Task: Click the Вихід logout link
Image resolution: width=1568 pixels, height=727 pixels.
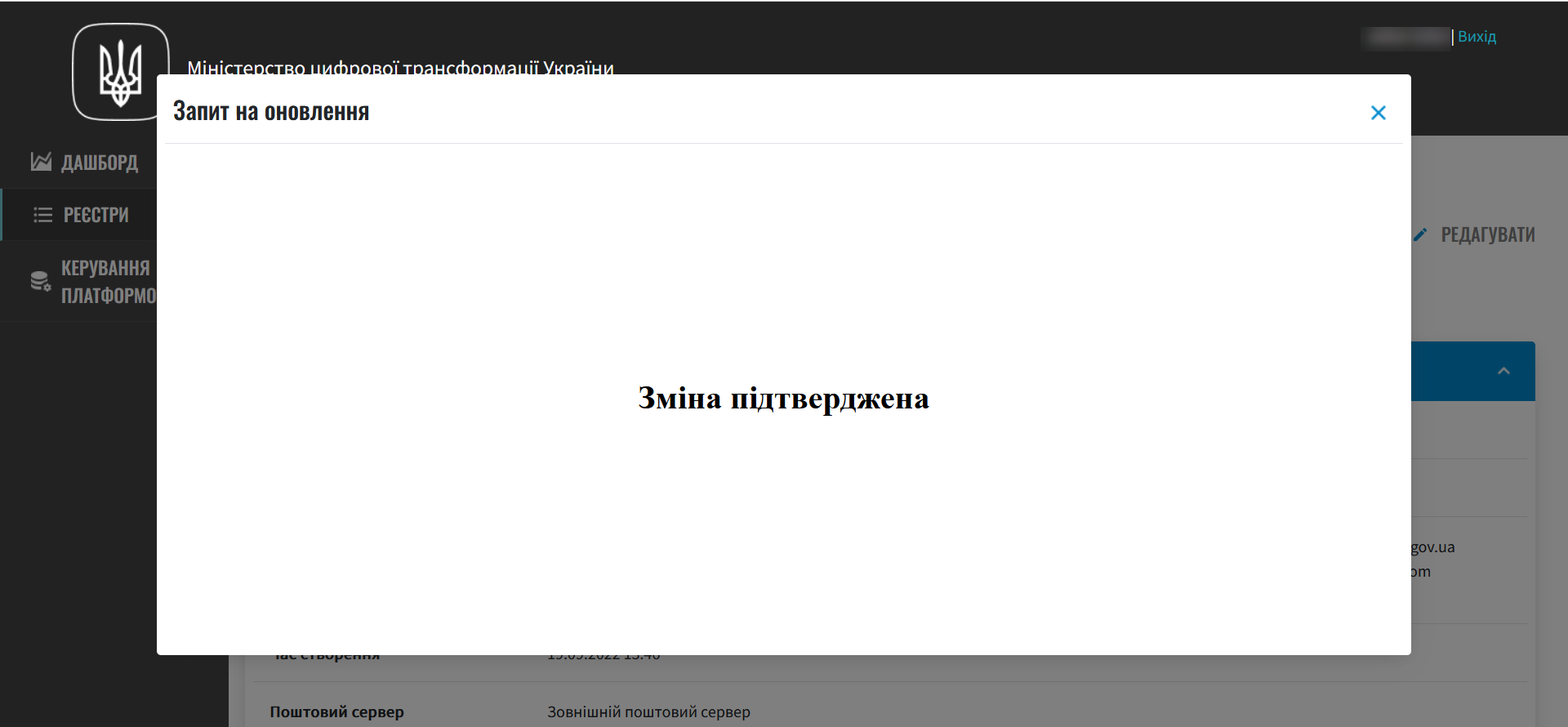Action: coord(1477,37)
